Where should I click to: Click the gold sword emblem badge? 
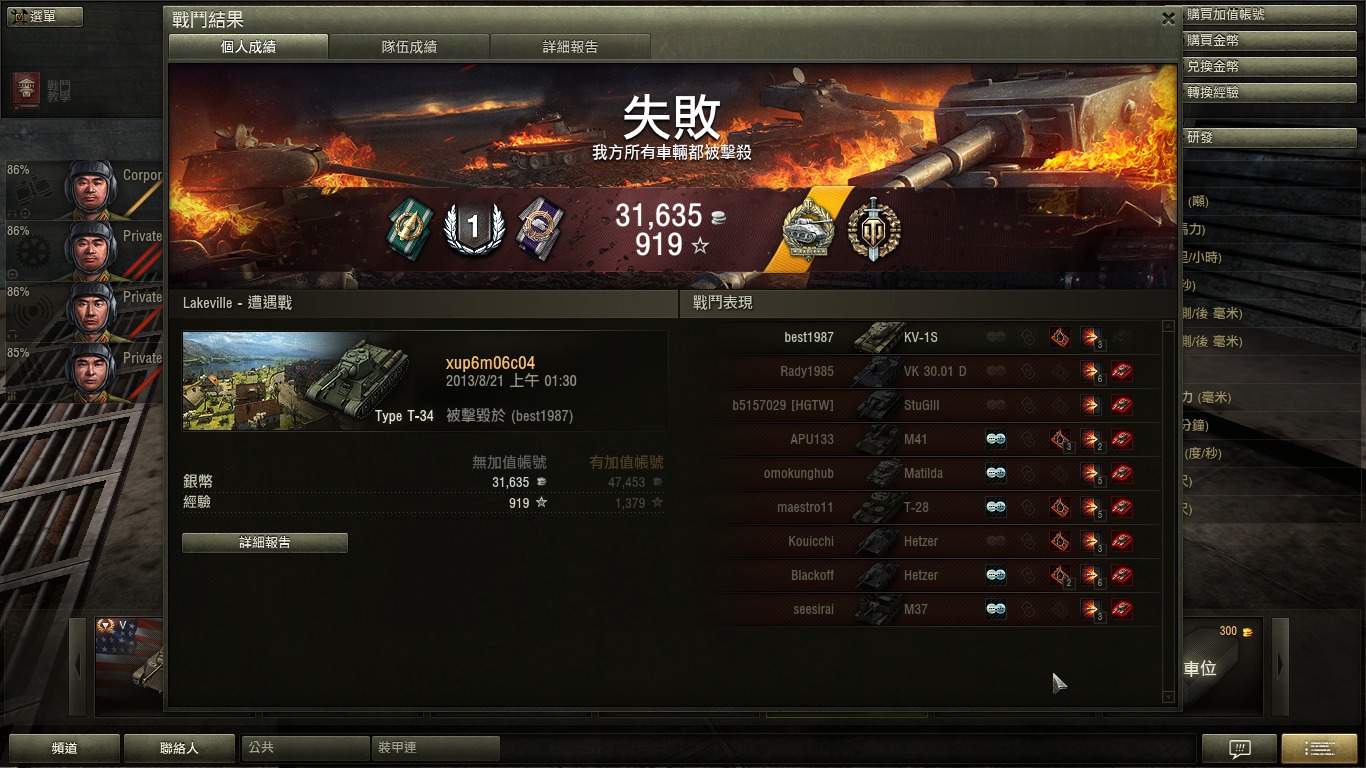[874, 231]
